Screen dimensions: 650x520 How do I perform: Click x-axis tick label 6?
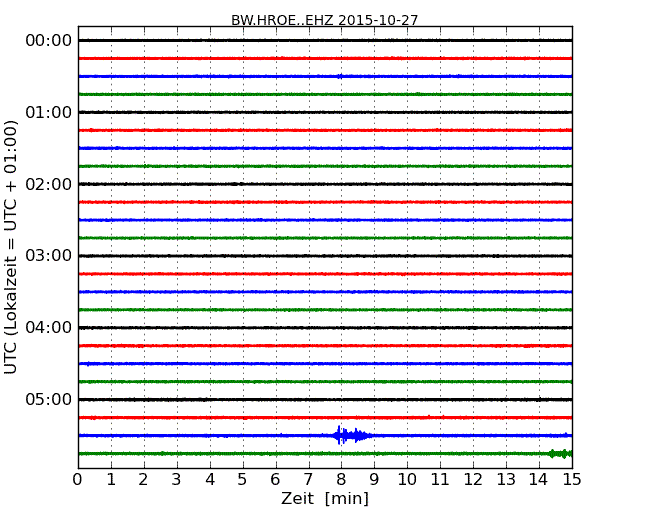275,480
